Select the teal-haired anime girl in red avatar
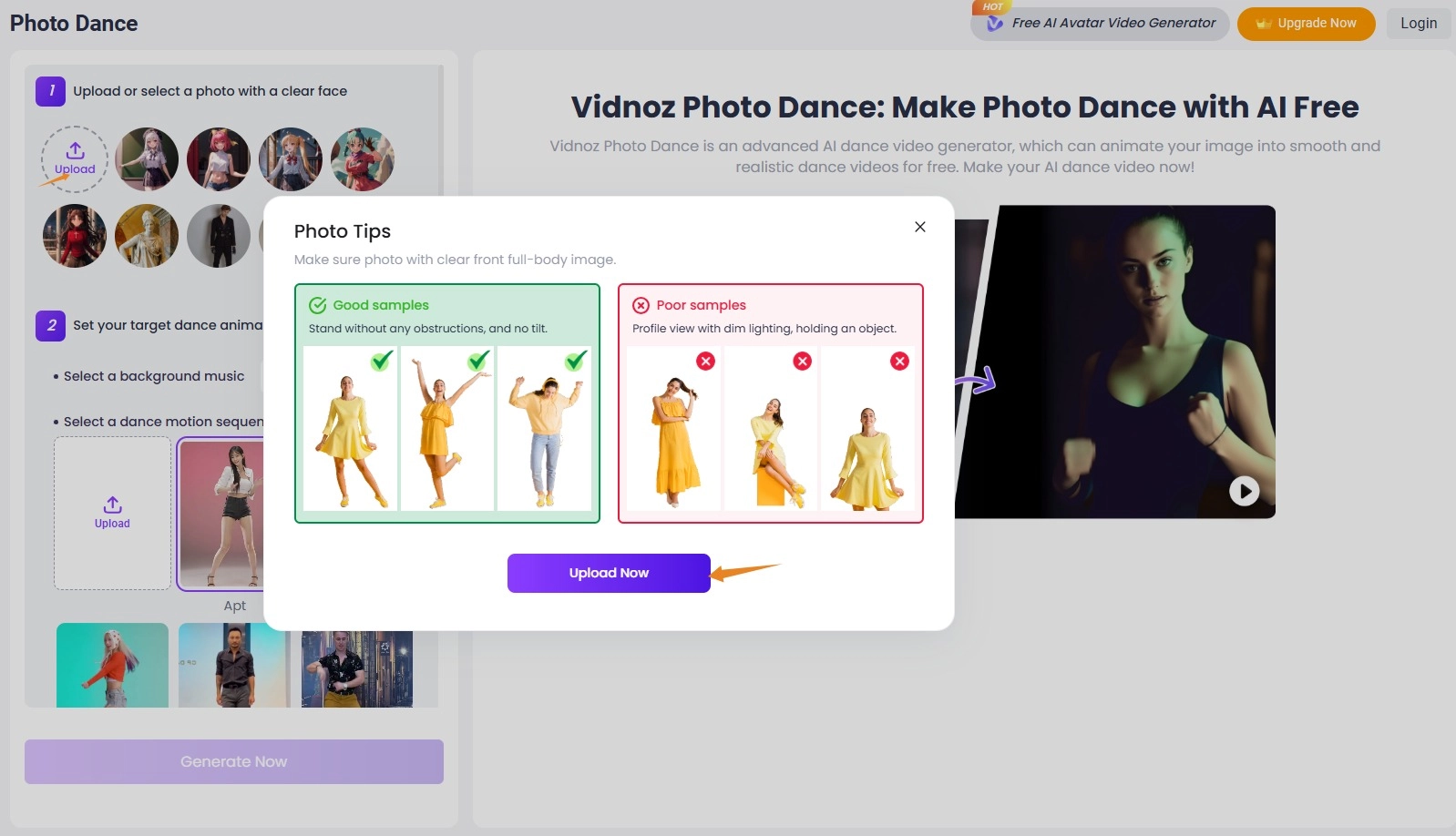Screen dimensions: 1456x836 coord(363,159)
